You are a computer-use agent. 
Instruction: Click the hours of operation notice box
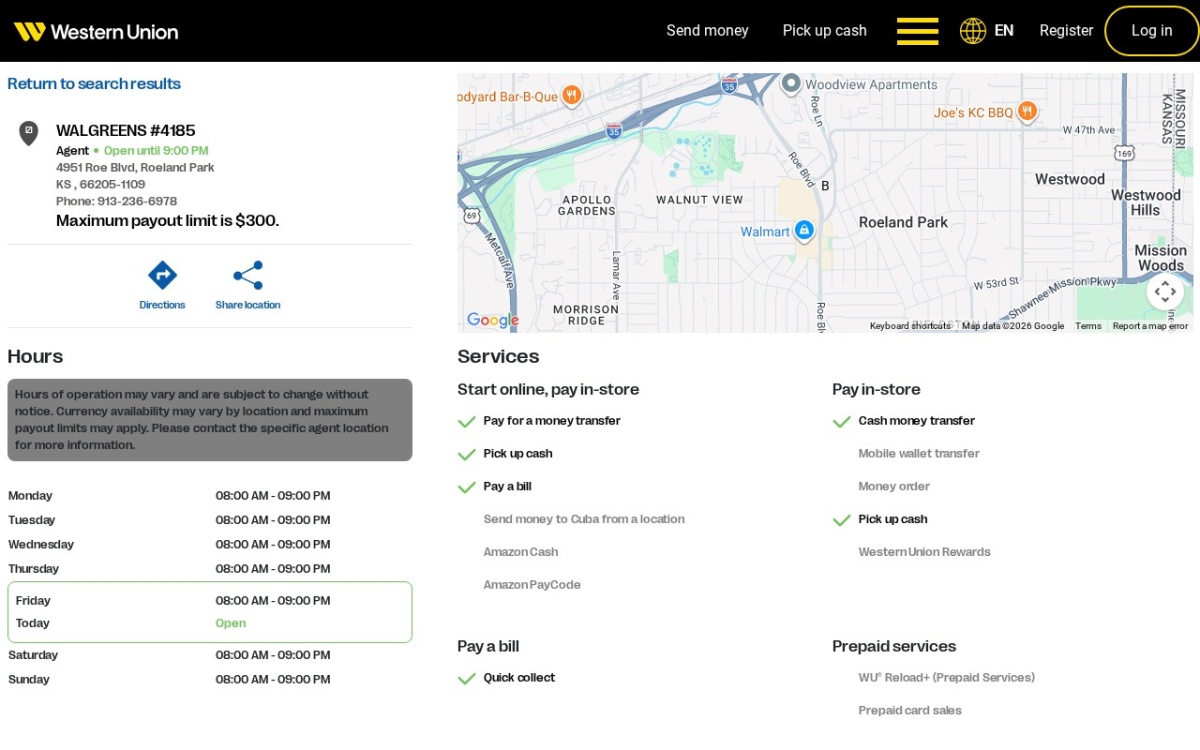210,420
